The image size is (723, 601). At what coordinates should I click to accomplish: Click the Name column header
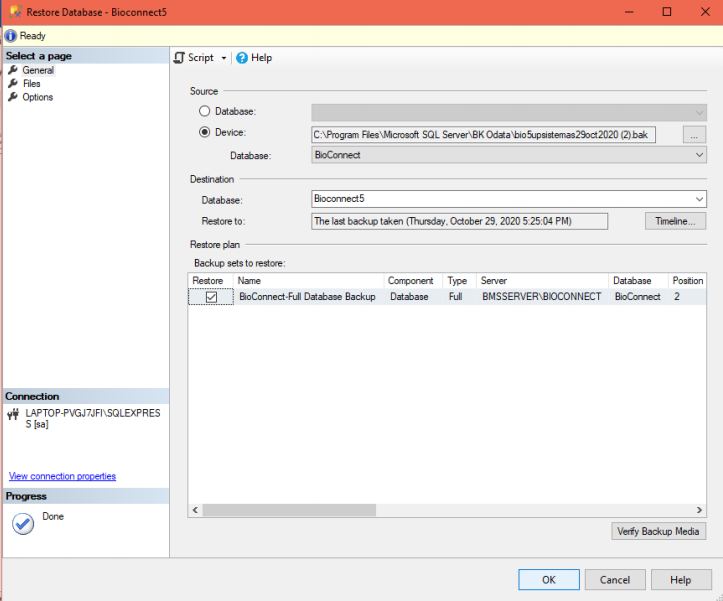click(308, 280)
